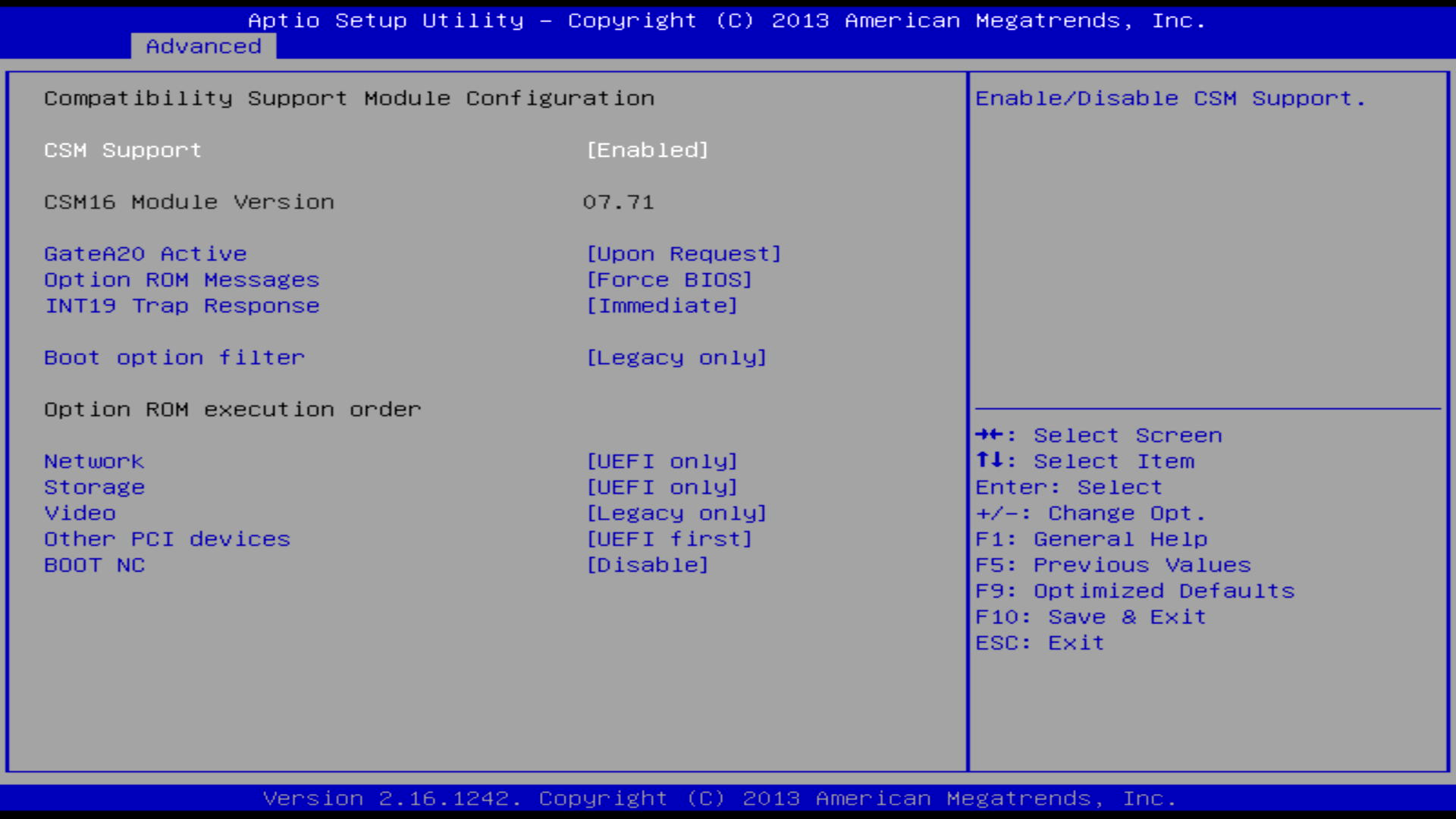Open Compatibility Support Module Configuration
Image resolution: width=1456 pixels, height=819 pixels.
point(349,97)
